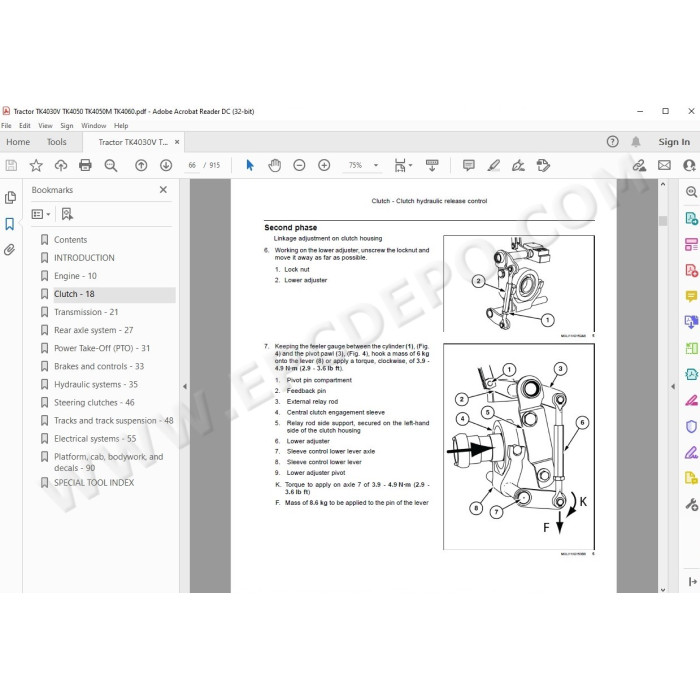
Task: Open the Transmission - 21 bookmark
Action: pyautogui.click(x=86, y=312)
